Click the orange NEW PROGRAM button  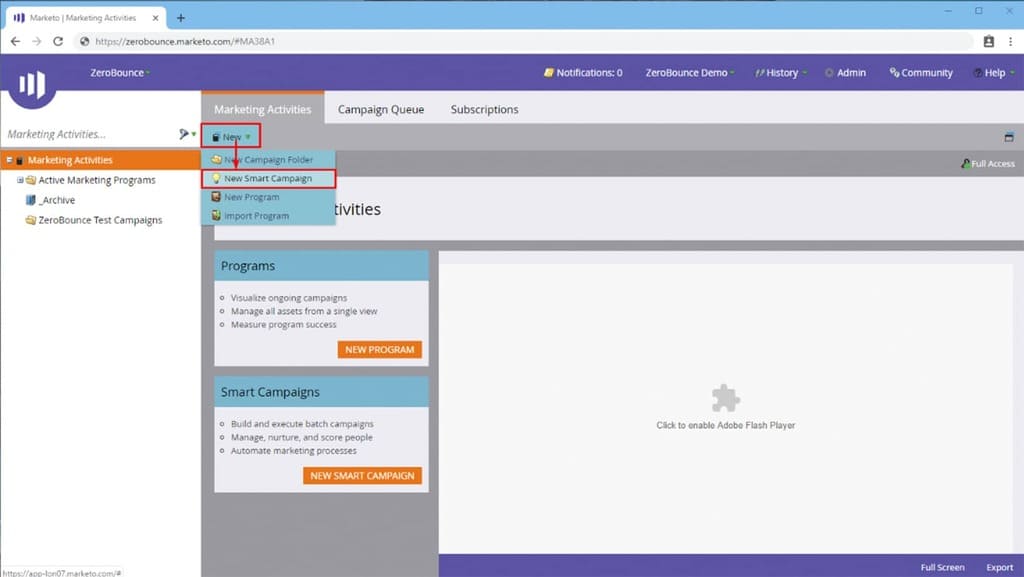pyautogui.click(x=379, y=349)
